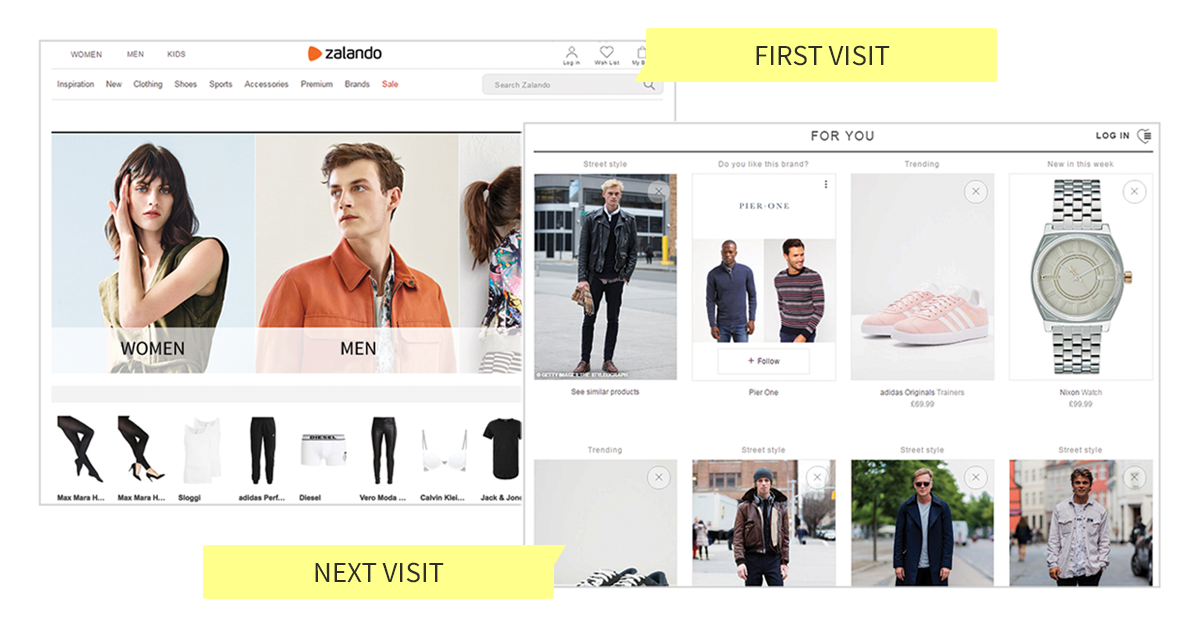Select the Kids tab at top
The height and width of the screenshot is (627, 1200).
pos(176,55)
